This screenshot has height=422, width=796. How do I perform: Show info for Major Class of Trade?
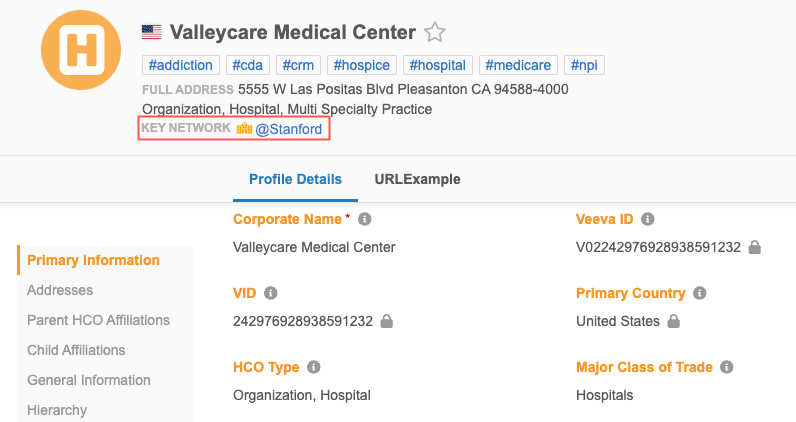coord(727,368)
